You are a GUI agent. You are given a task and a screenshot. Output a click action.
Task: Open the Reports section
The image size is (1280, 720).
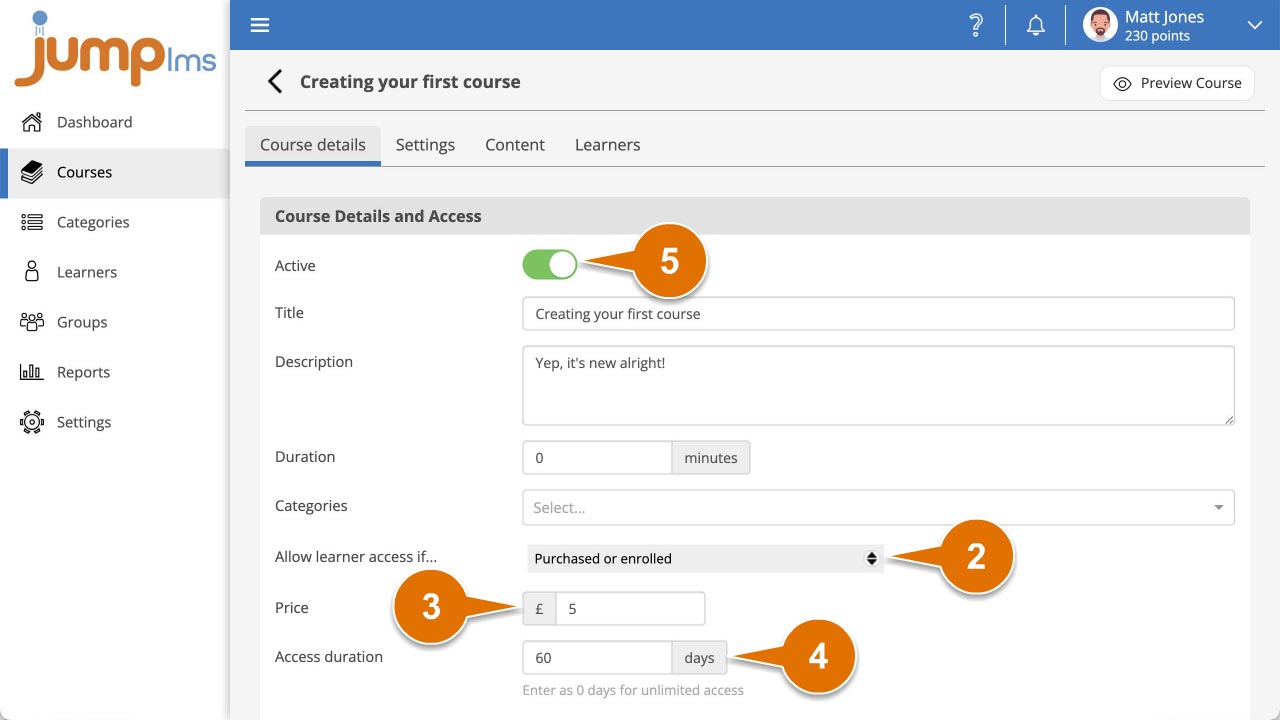coord(82,372)
